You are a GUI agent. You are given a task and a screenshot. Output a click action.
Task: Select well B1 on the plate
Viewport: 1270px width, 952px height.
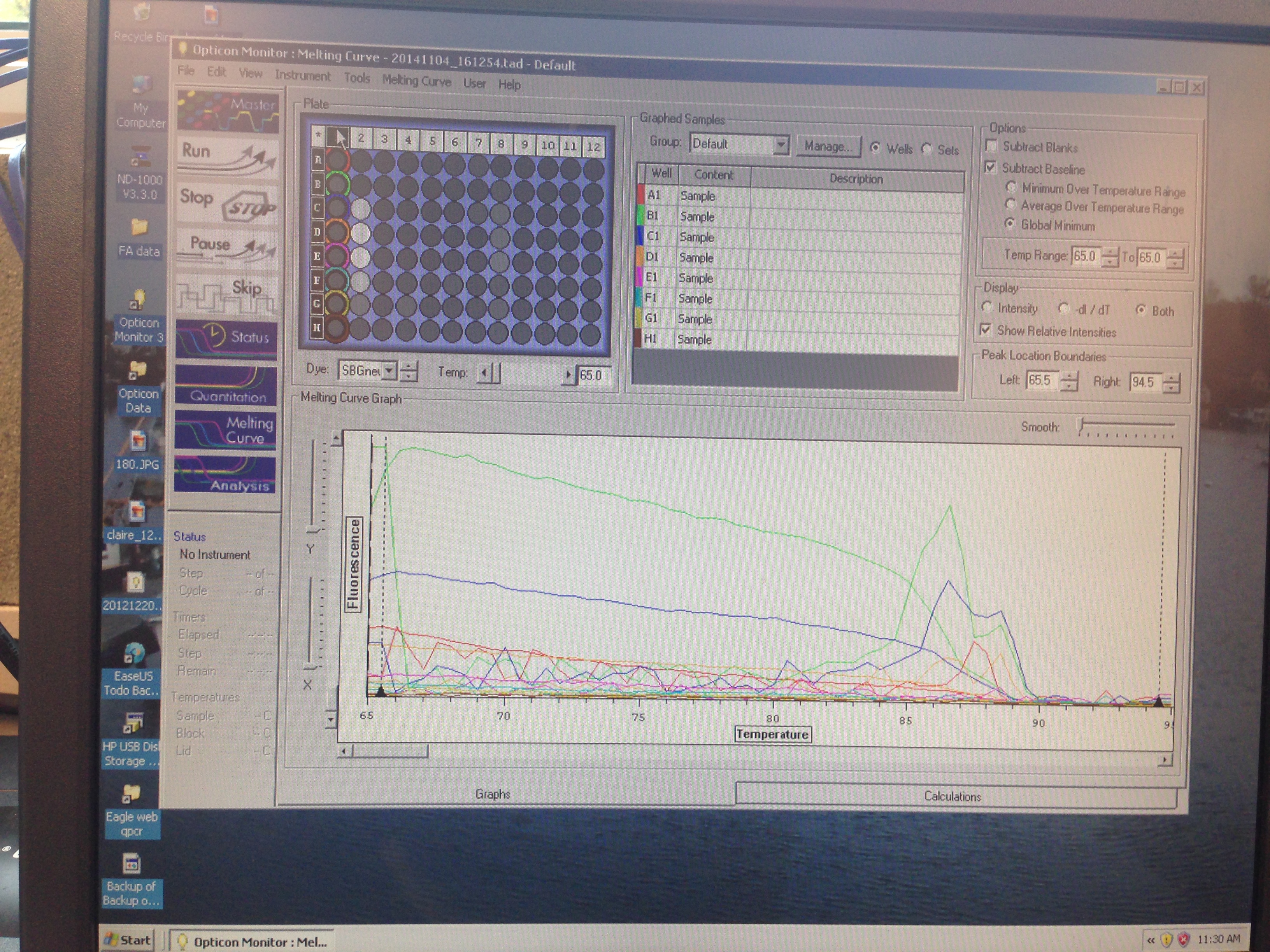pos(337,184)
